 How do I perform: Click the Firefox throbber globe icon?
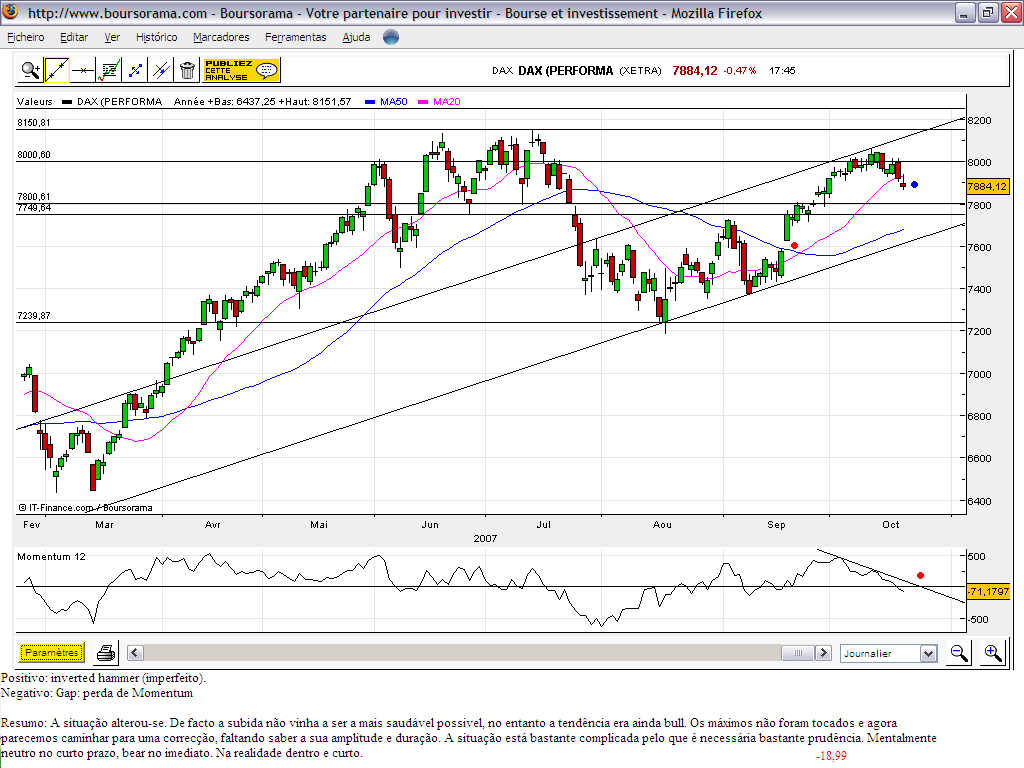pos(391,37)
